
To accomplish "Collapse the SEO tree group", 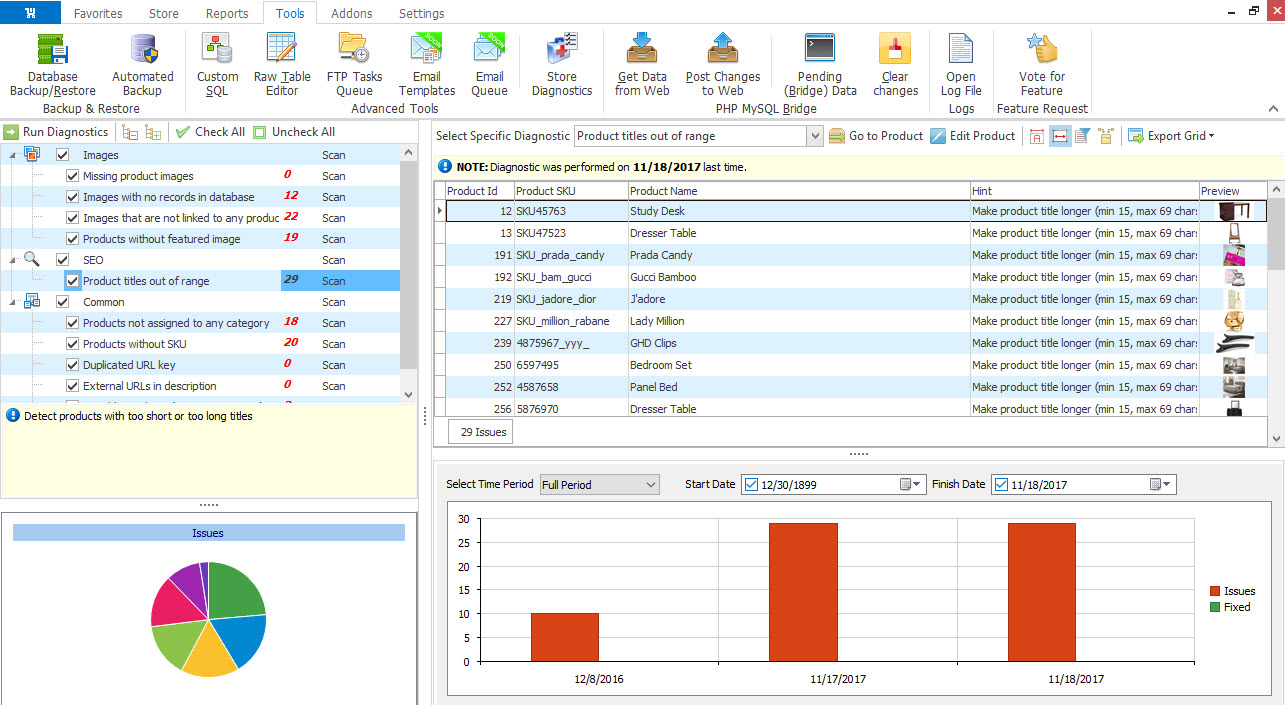I will point(13,259).
